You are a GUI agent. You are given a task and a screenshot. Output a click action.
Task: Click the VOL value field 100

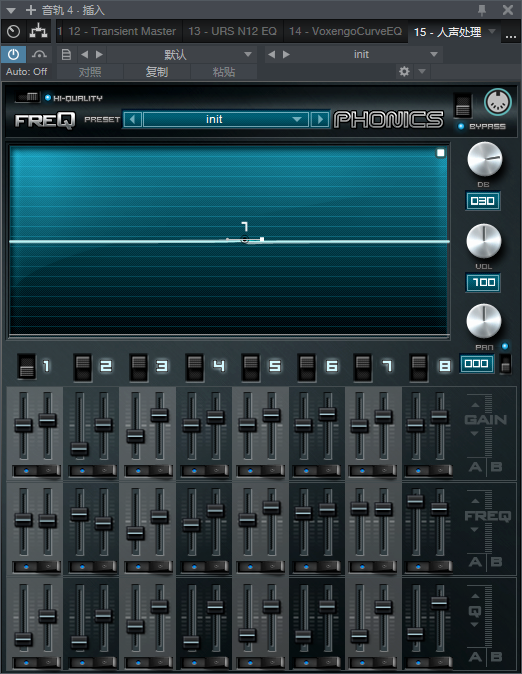(x=483, y=282)
